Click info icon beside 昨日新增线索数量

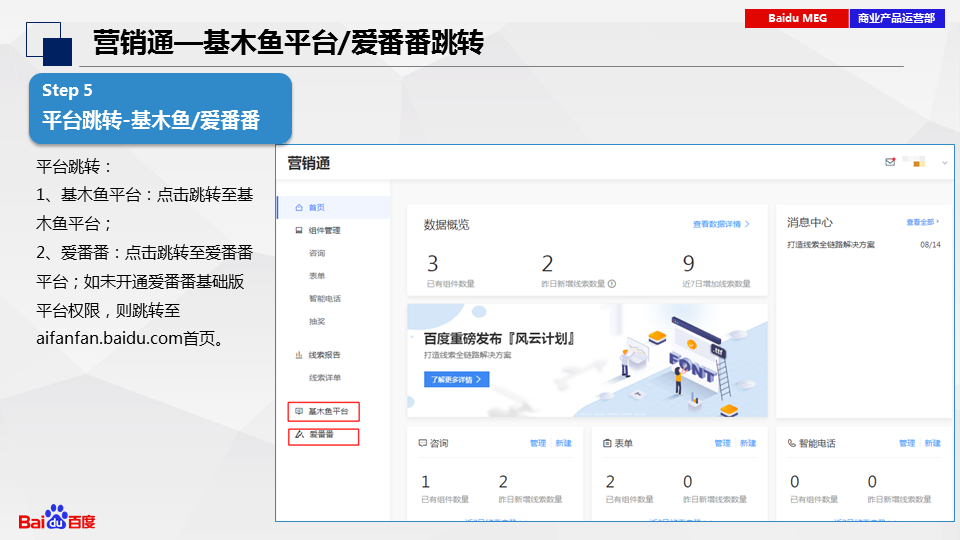pos(612,283)
